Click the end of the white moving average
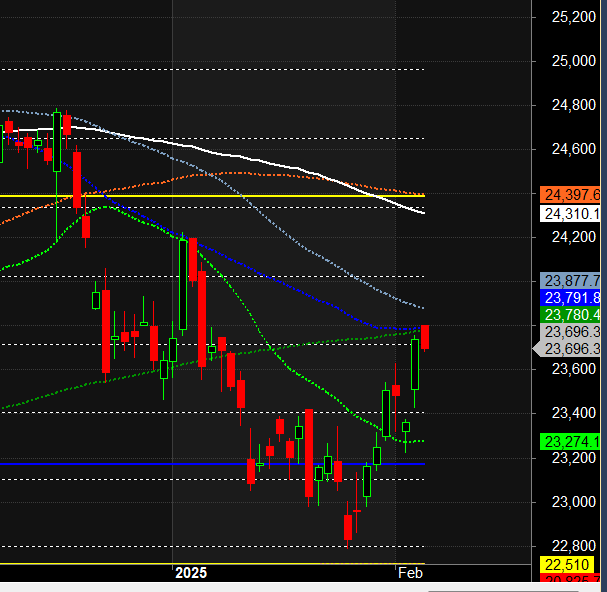Viewport: 607px width, 592px height. (422, 212)
